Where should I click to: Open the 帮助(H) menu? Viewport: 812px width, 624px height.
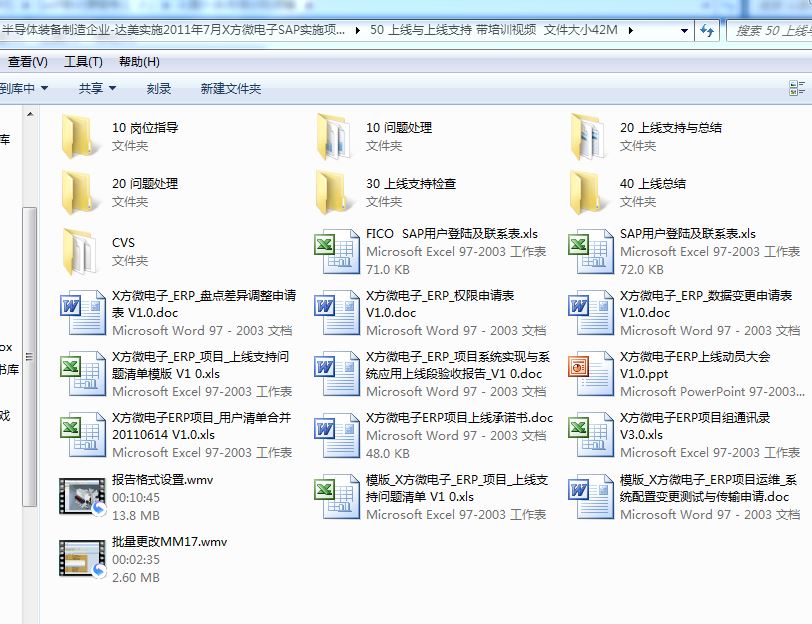click(x=139, y=62)
